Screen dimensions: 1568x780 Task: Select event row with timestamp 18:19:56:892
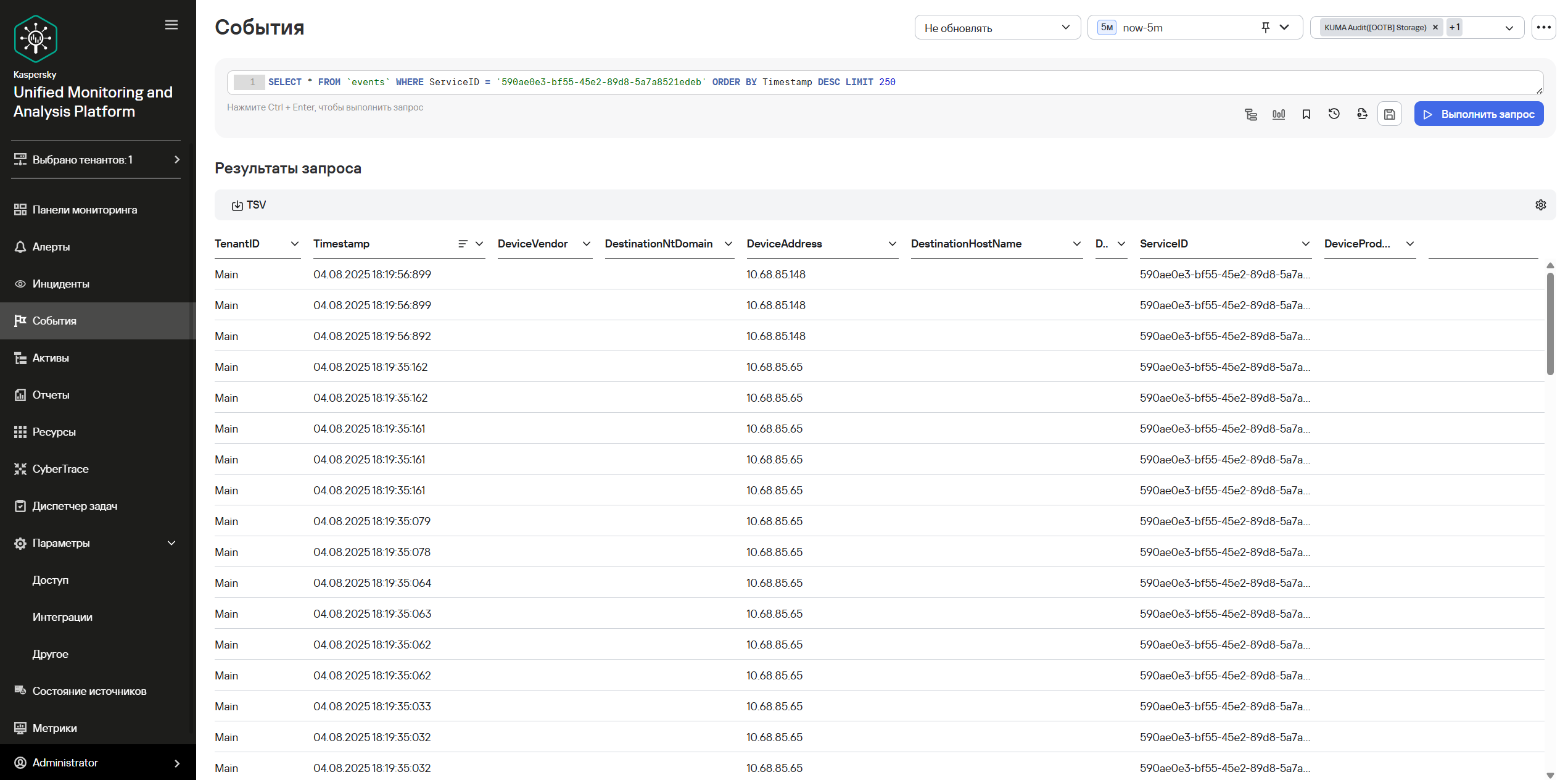[x=880, y=336]
